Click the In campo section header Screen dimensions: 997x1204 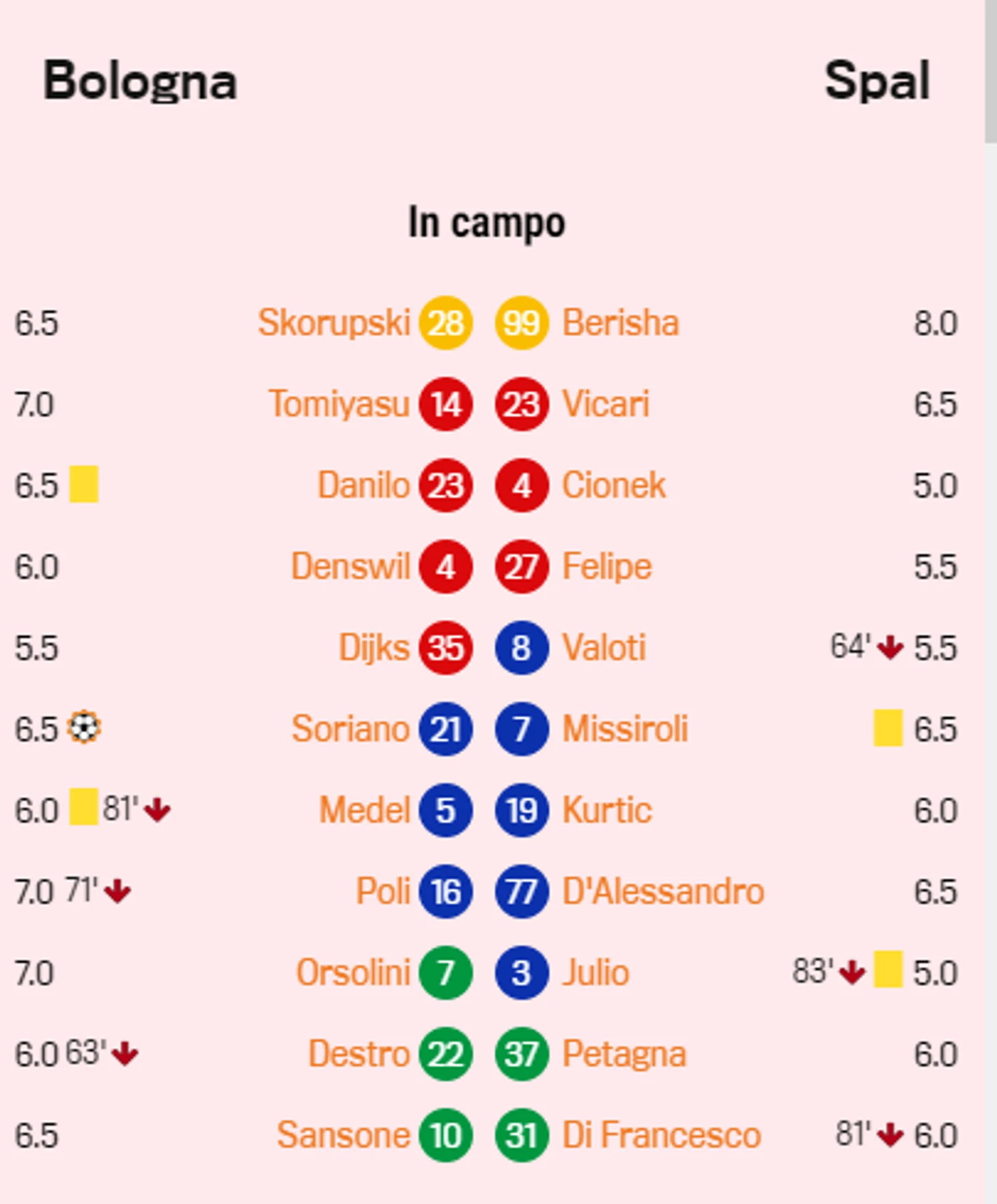tap(487, 223)
